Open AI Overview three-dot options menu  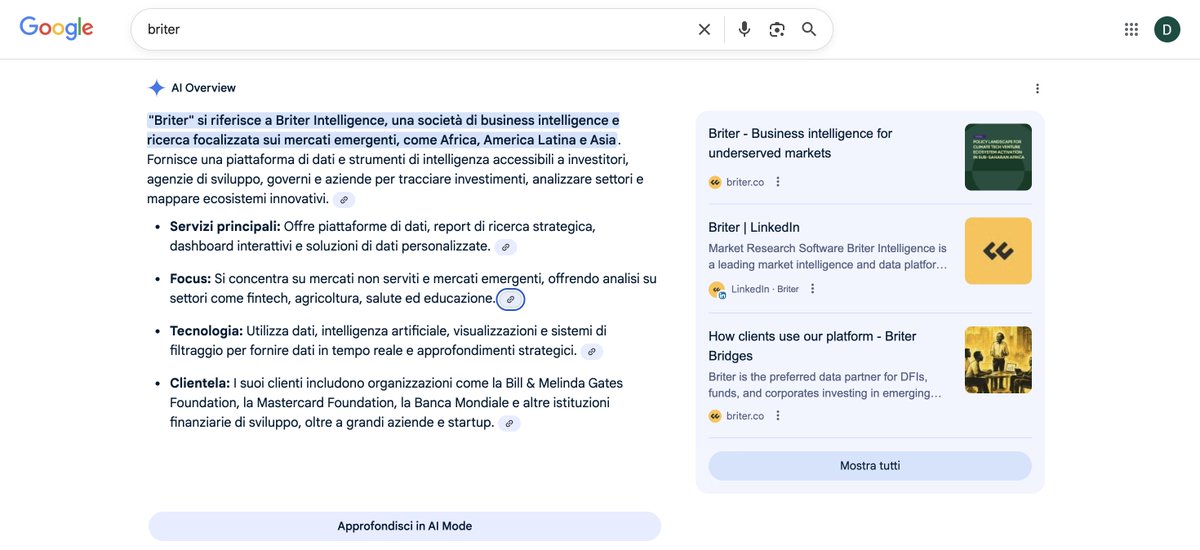tap(1037, 88)
